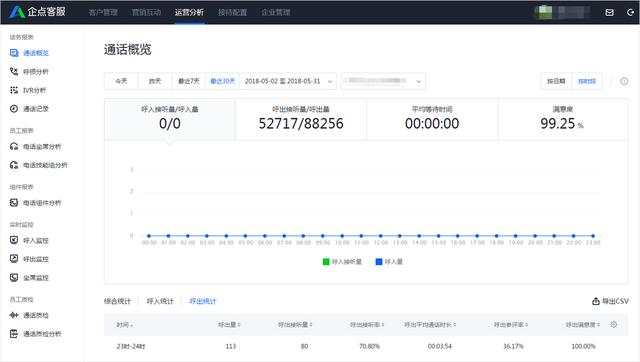
Task: Toggle blue 呼入量 legend swatch
Action: (x=379, y=262)
